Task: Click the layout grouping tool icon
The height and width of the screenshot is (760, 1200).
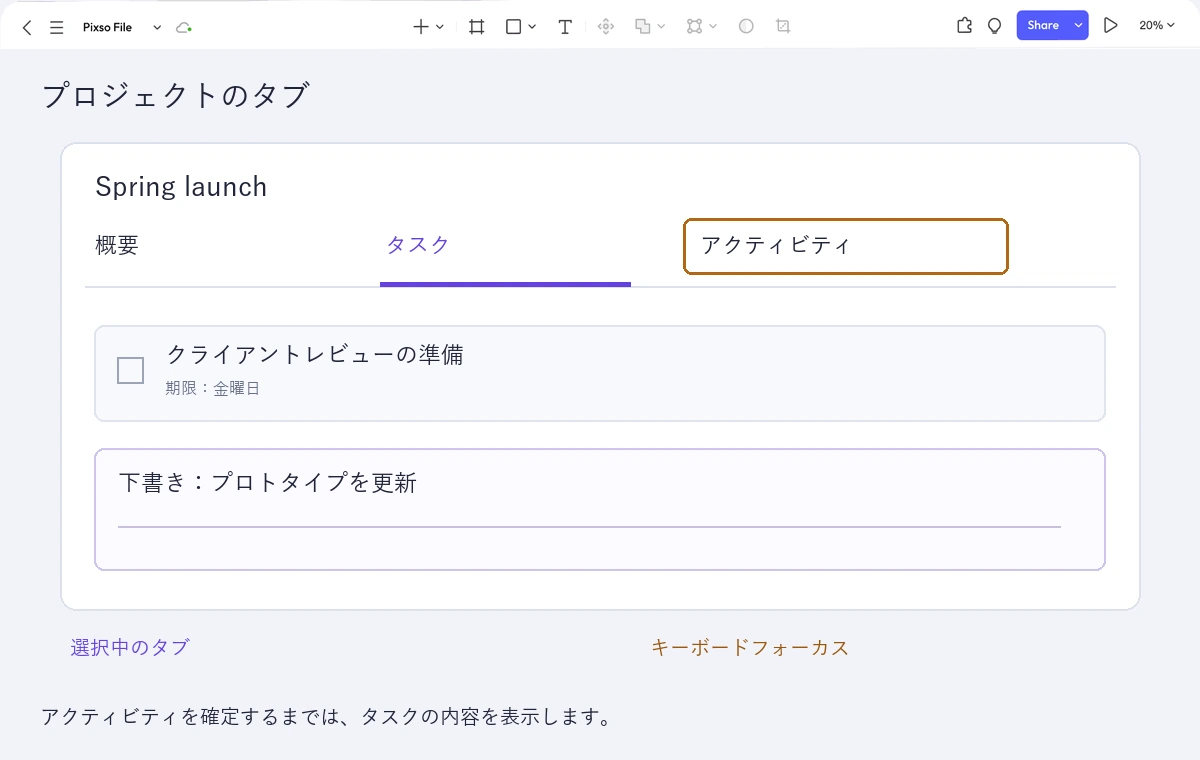Action: pyautogui.click(x=695, y=27)
